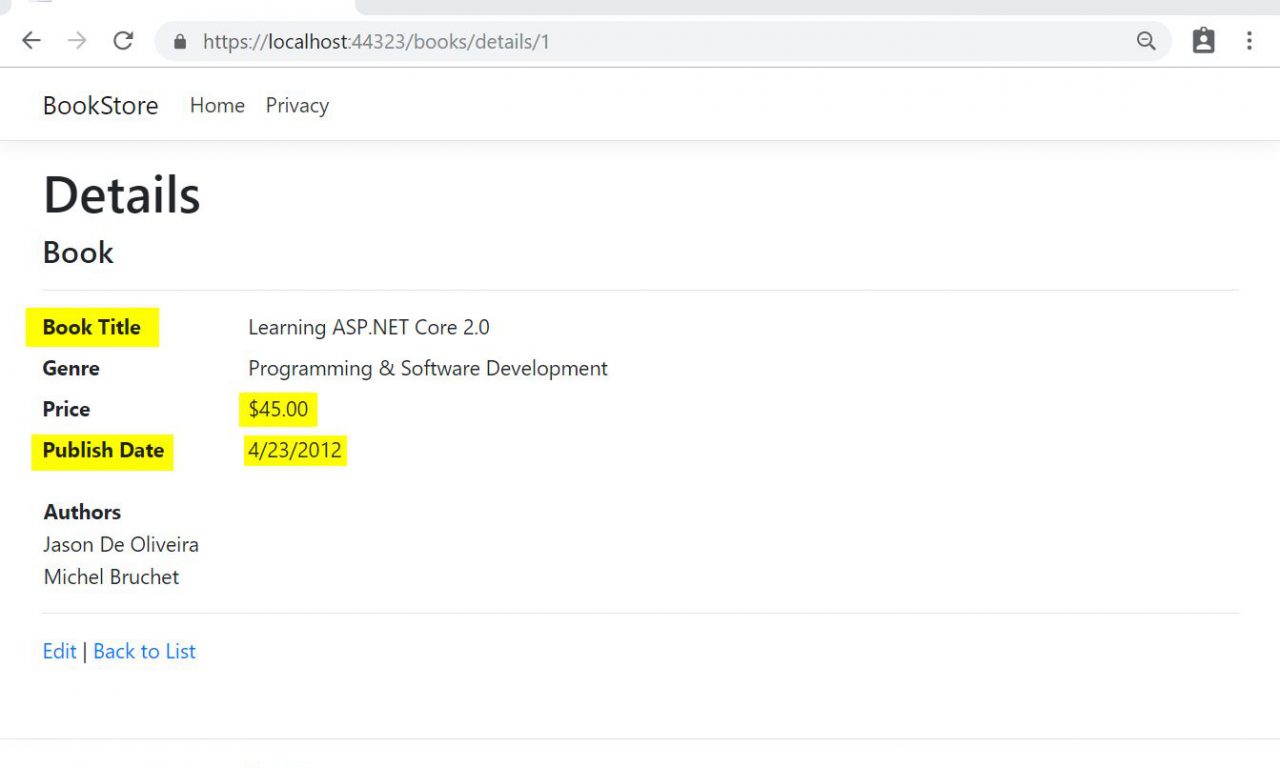Open the Privacy nav item

coord(297,106)
